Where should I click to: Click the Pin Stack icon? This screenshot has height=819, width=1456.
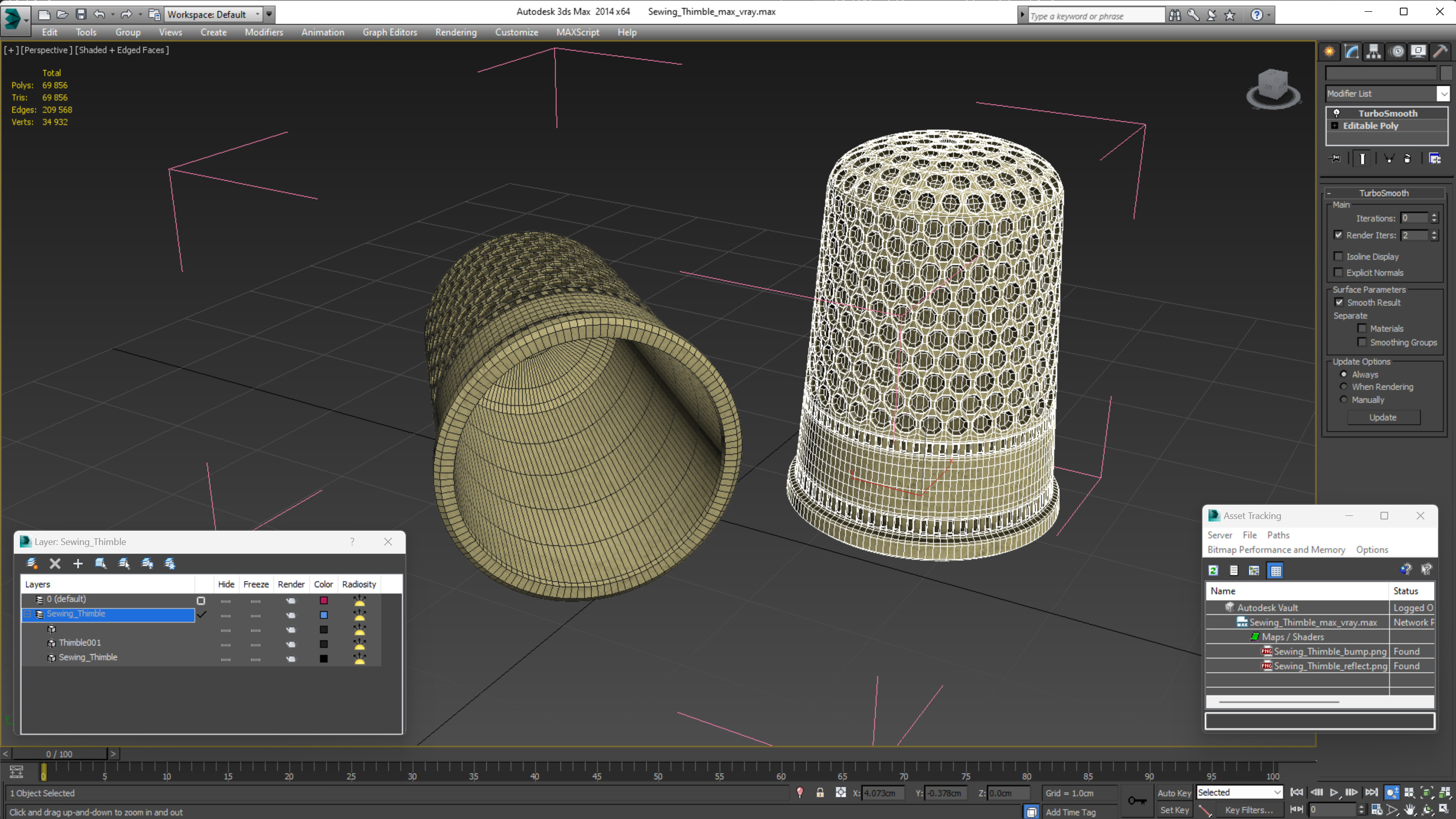pyautogui.click(x=1336, y=159)
